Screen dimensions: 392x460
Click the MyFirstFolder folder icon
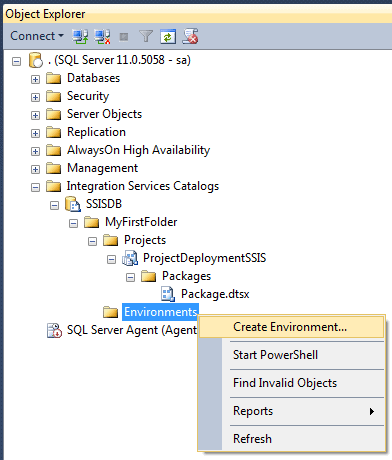[91, 222]
